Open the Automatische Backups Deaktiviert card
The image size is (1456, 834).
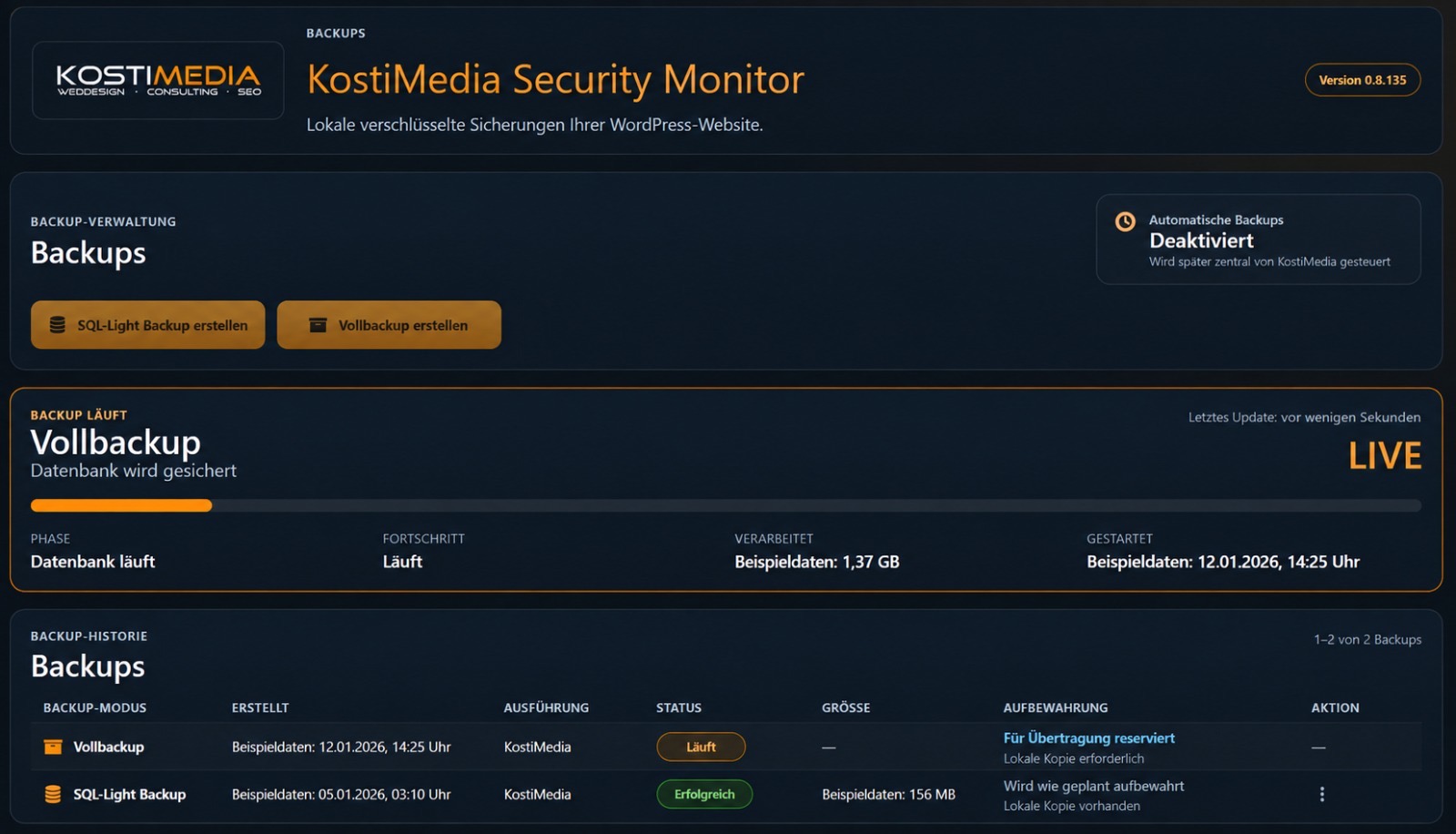(1258, 239)
